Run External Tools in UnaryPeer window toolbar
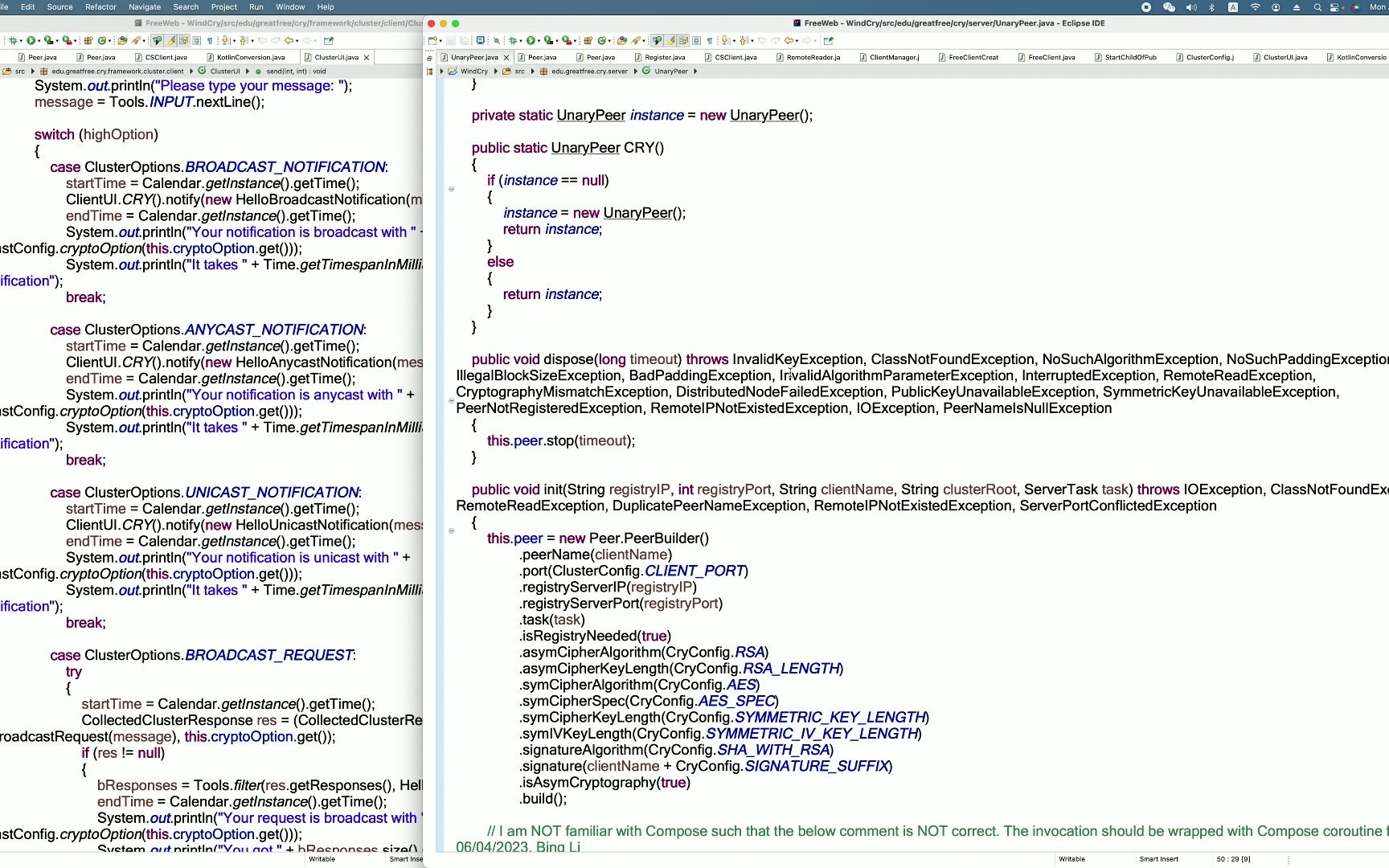 tap(566, 40)
